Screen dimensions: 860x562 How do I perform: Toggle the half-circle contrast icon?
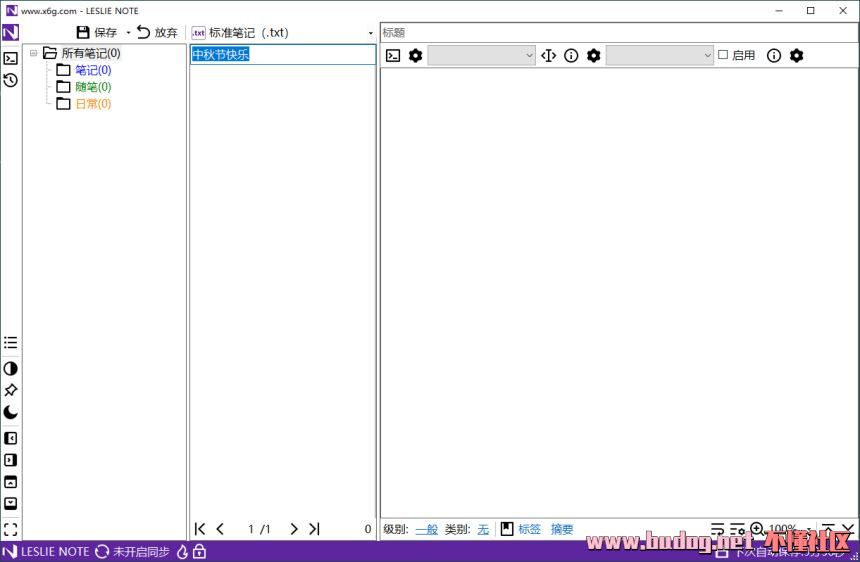coord(10,368)
